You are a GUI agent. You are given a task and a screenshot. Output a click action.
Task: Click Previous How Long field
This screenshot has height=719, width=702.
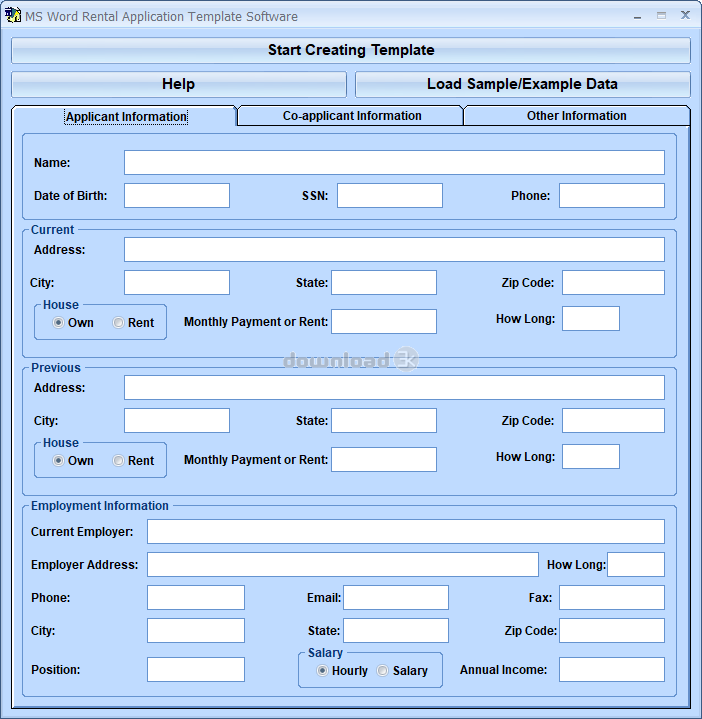591,456
